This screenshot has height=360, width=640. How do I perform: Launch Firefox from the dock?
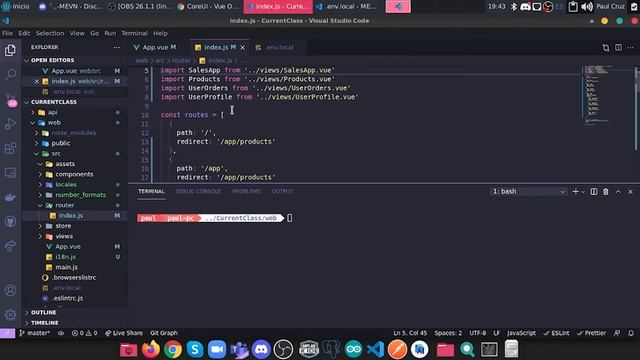click(151, 349)
